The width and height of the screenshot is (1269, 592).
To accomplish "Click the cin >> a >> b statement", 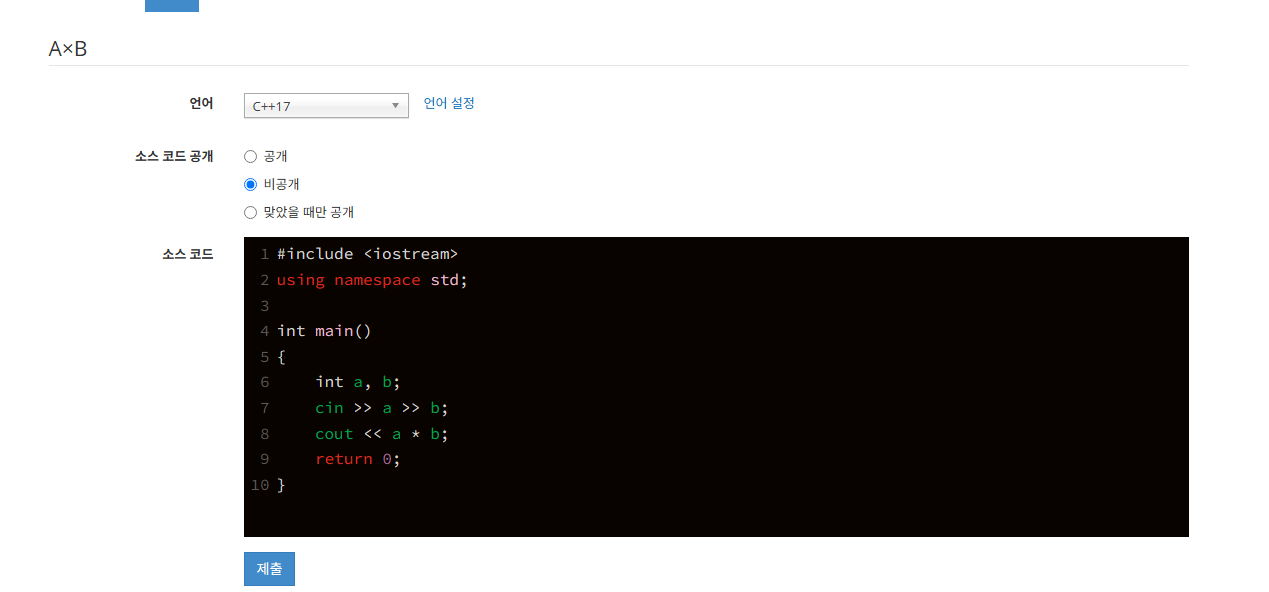I will click(x=380, y=407).
